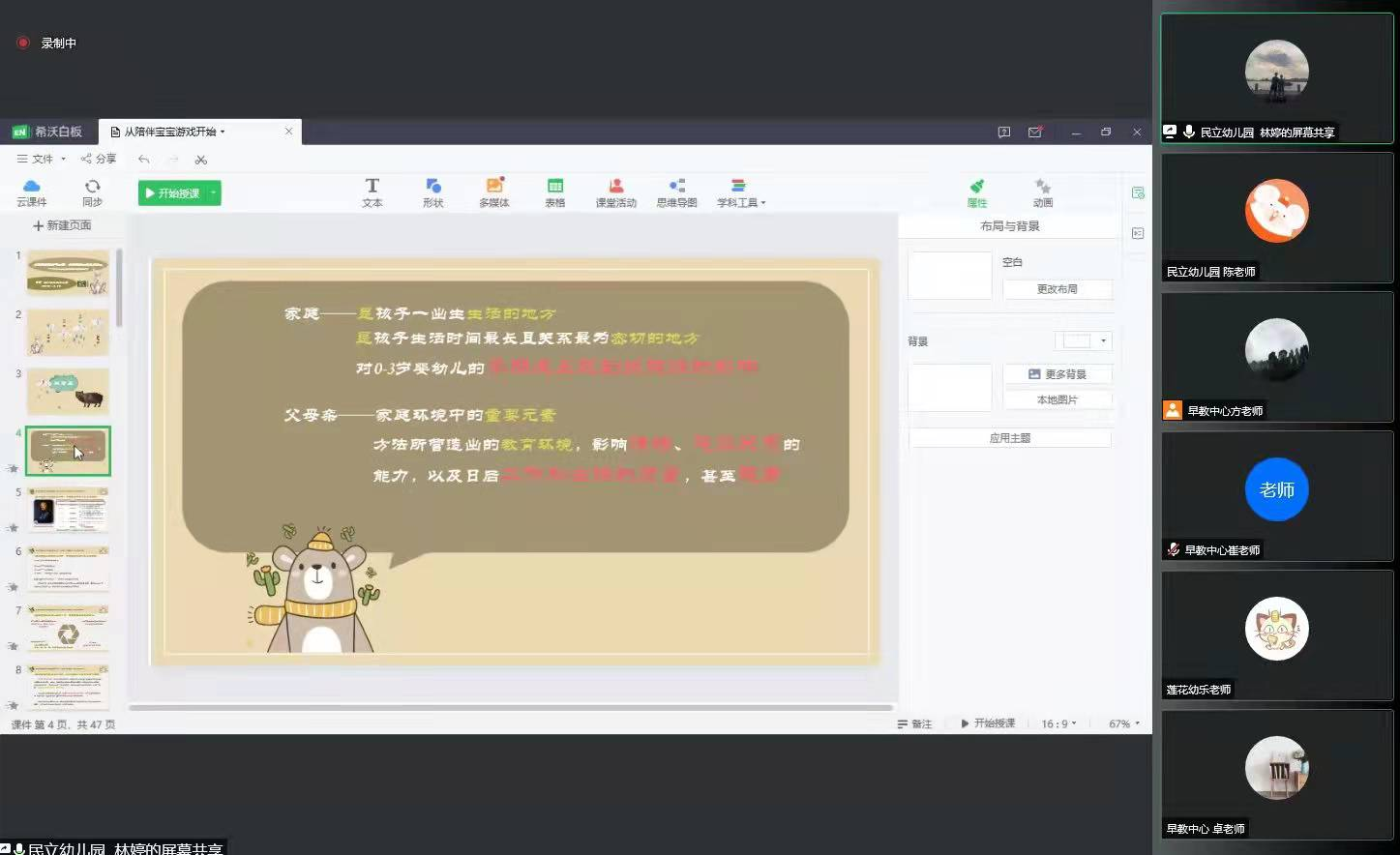Select the 形状 shape tool

pyautogui.click(x=432, y=192)
